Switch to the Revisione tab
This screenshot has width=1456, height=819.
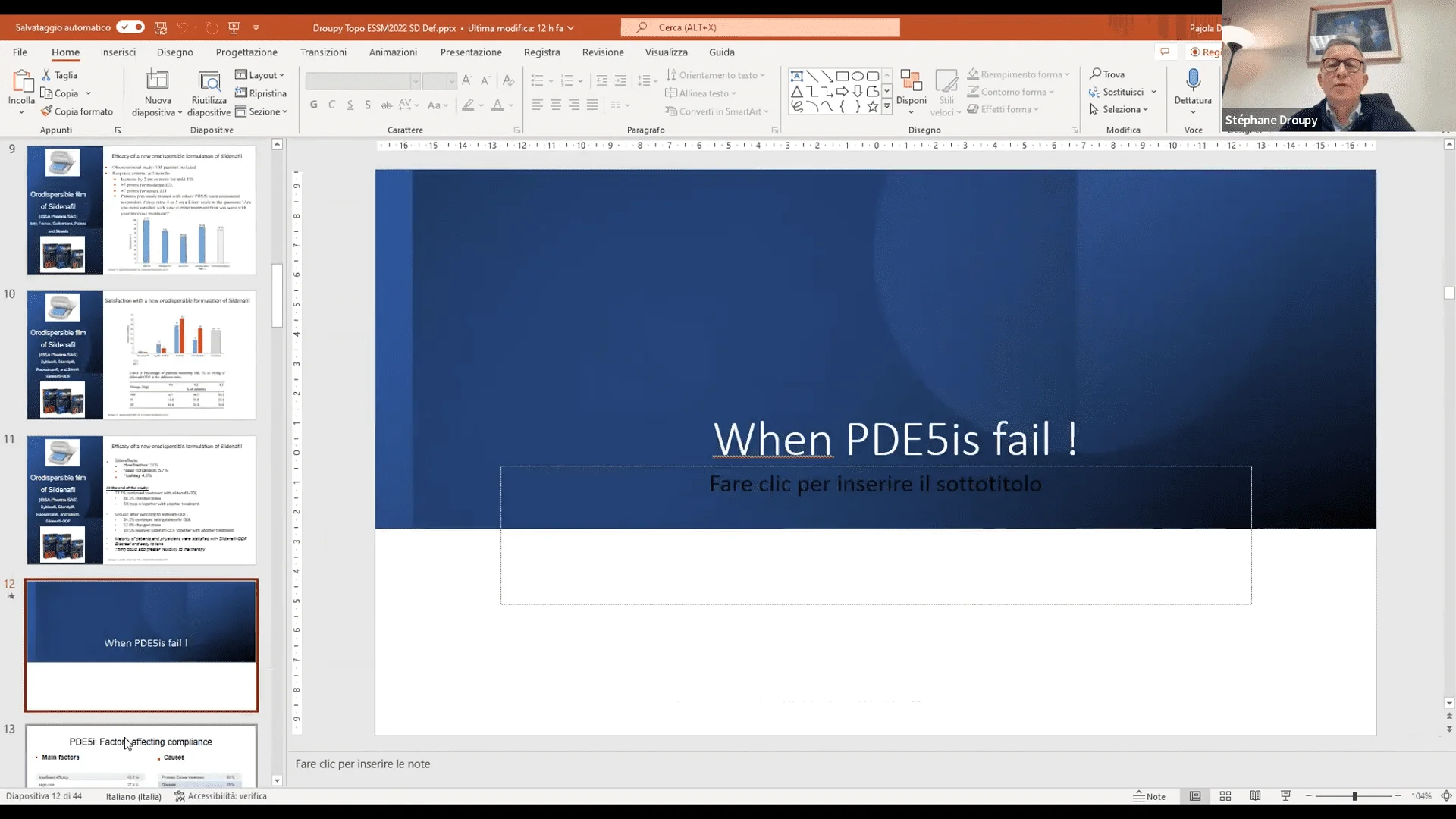603,52
